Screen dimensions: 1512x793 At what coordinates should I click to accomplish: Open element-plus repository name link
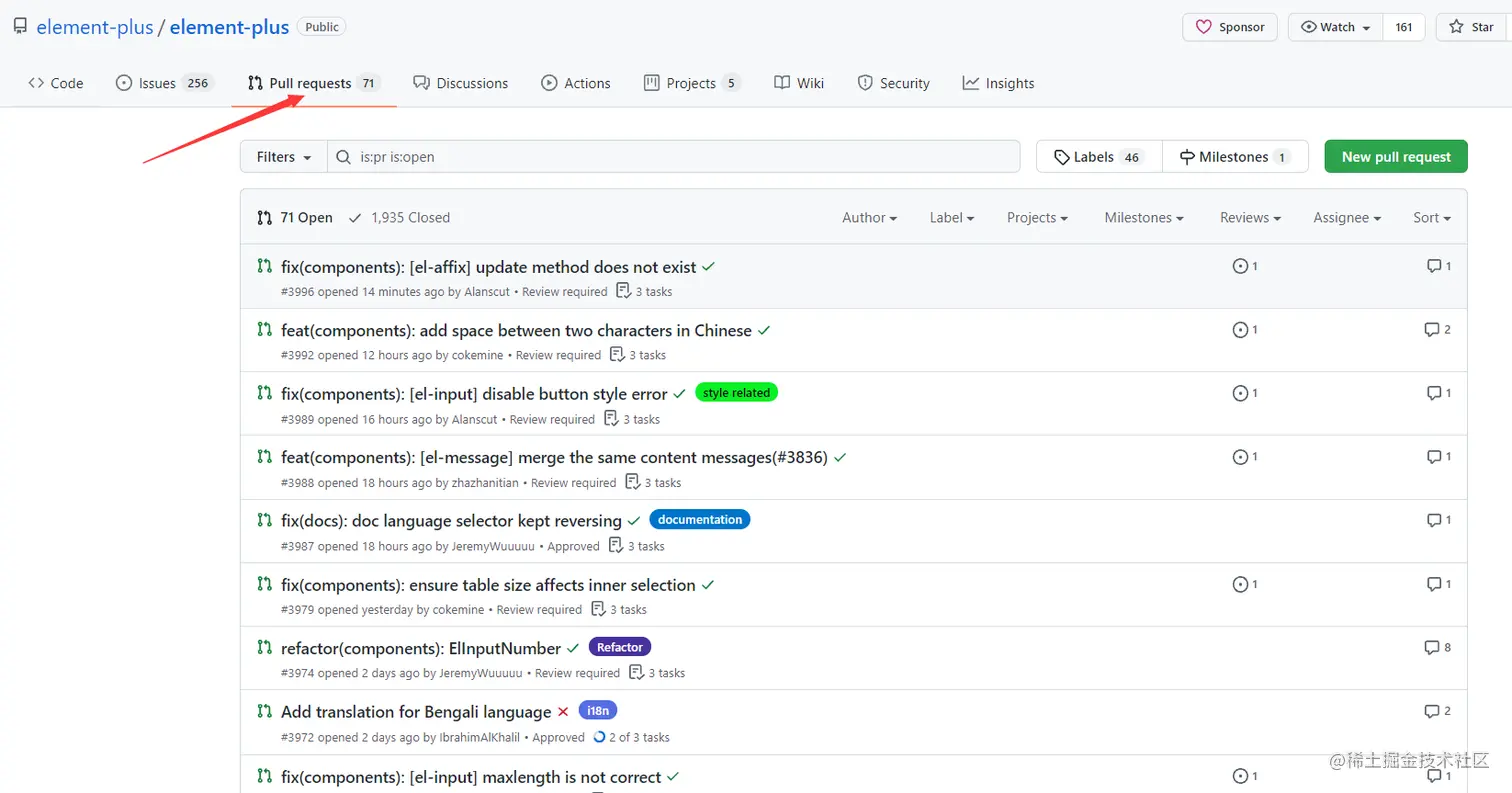229,27
